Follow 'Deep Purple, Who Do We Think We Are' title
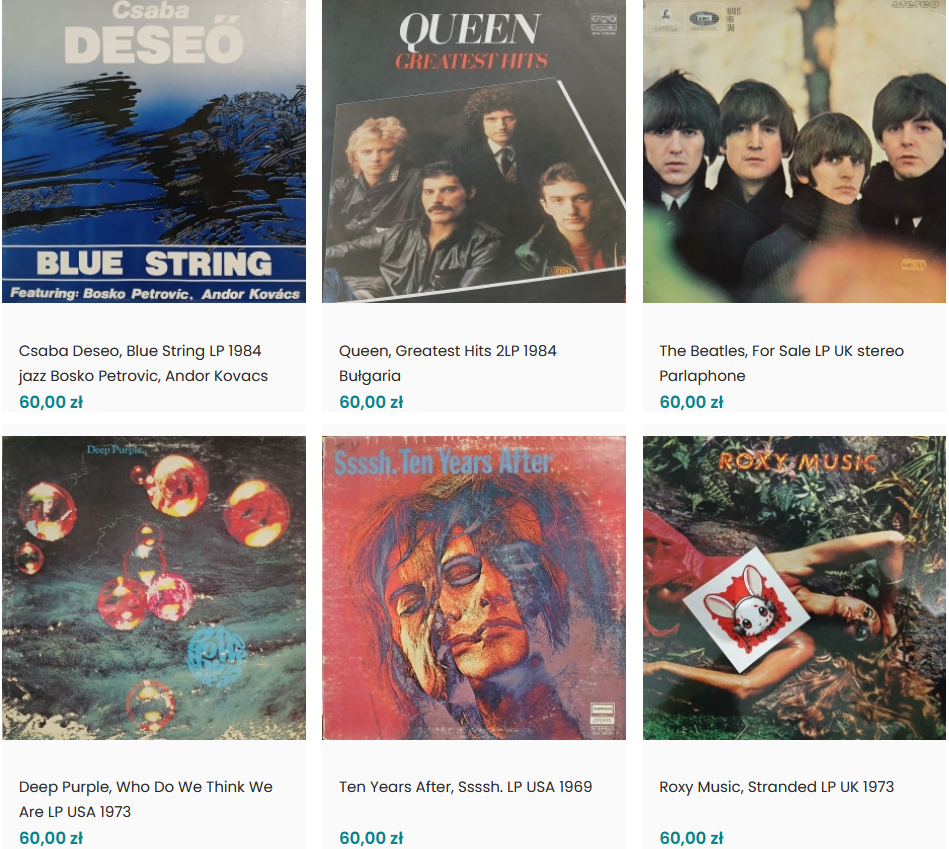 pos(146,799)
